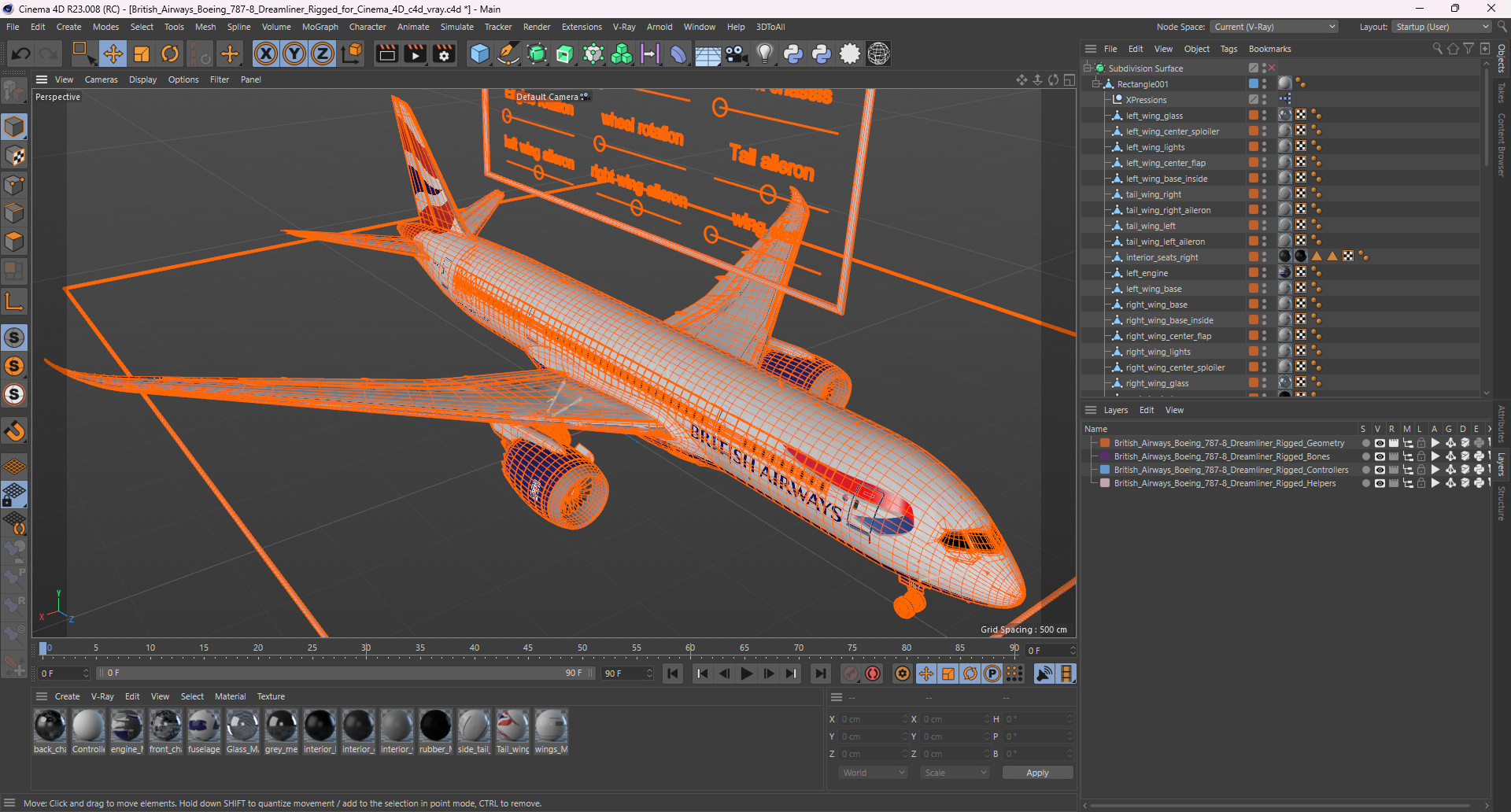Add a Camera object icon

pos(736,54)
